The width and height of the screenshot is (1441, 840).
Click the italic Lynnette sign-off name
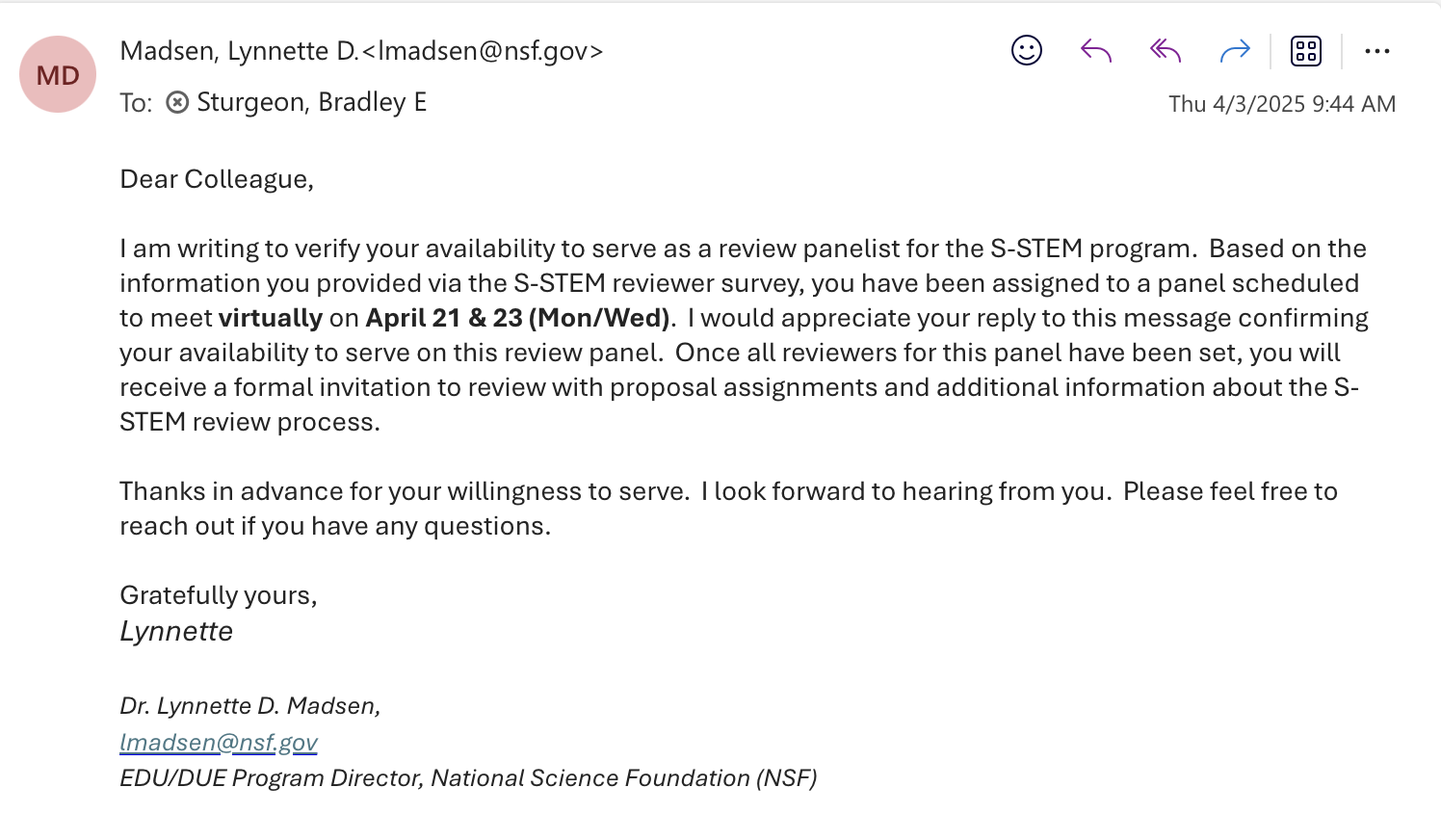tap(176, 631)
